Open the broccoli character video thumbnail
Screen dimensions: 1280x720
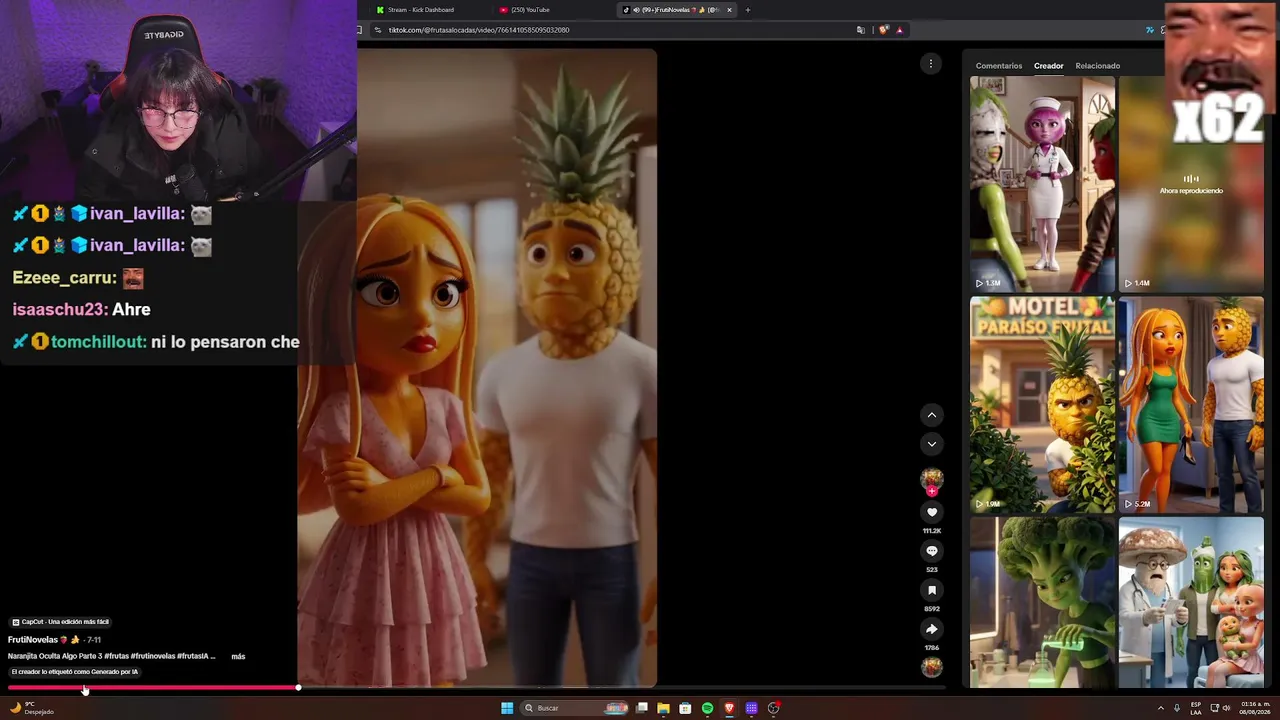click(1042, 602)
